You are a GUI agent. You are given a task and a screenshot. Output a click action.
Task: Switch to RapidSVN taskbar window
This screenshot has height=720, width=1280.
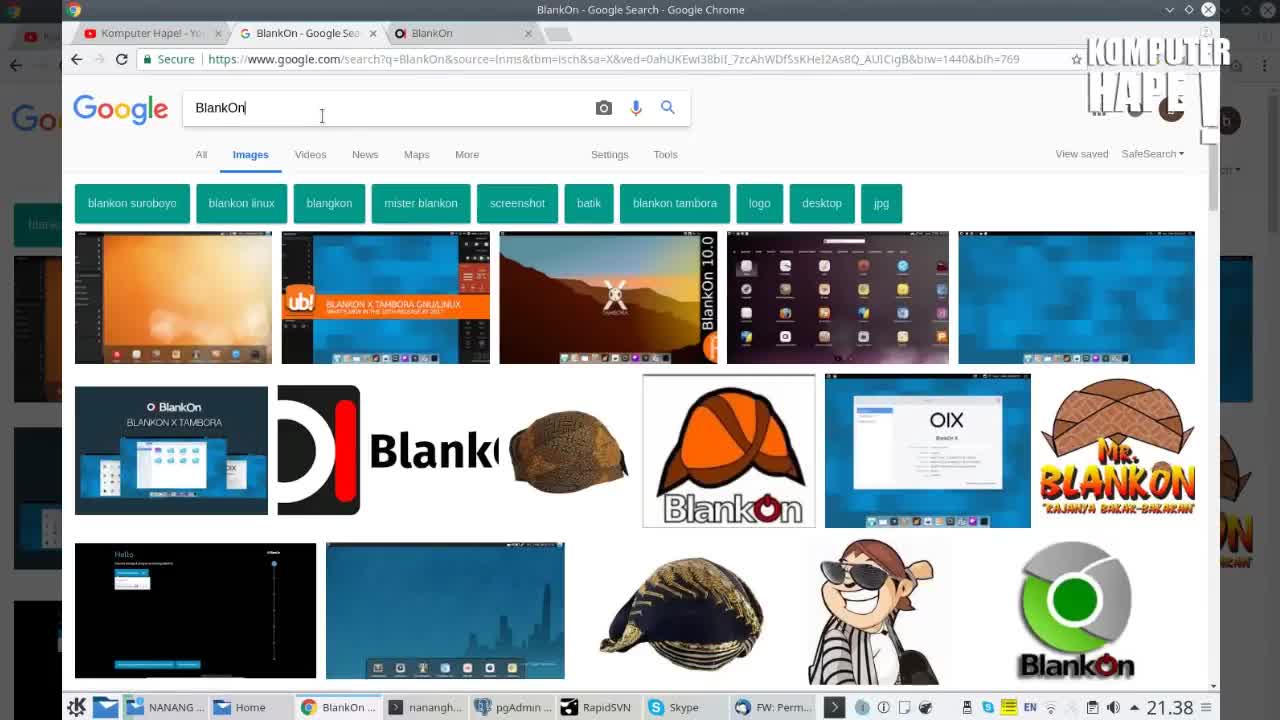pos(599,707)
